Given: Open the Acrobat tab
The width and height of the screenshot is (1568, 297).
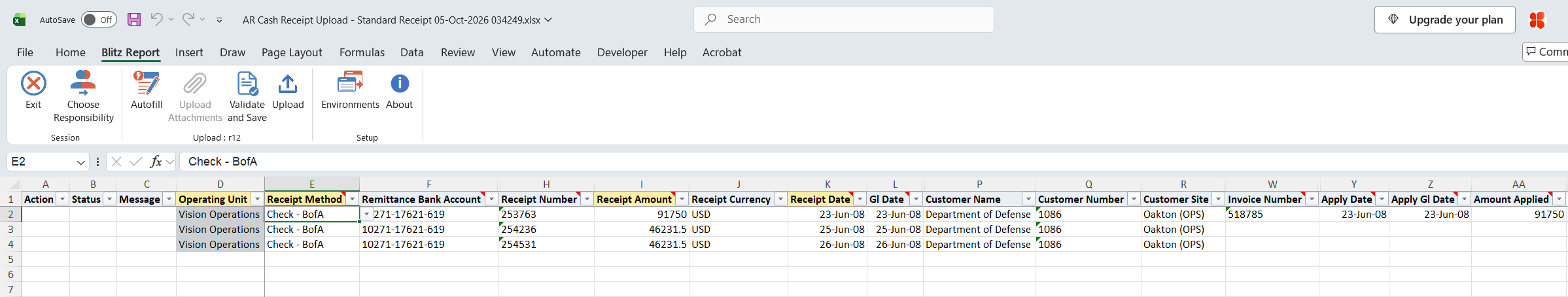Looking at the screenshot, I should pyautogui.click(x=722, y=52).
